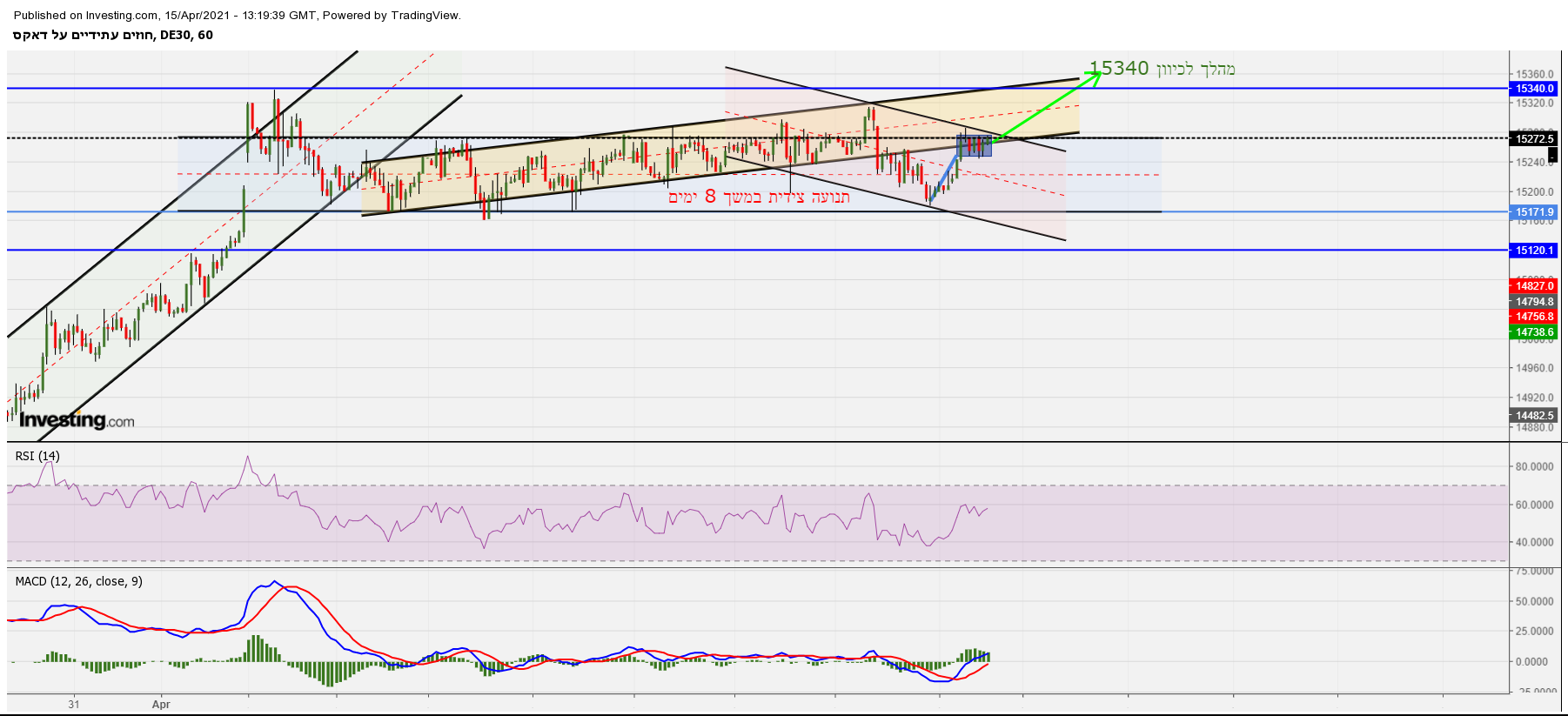Click the 15171.9 light-blue price label
1568x716 pixels.
point(1534,212)
